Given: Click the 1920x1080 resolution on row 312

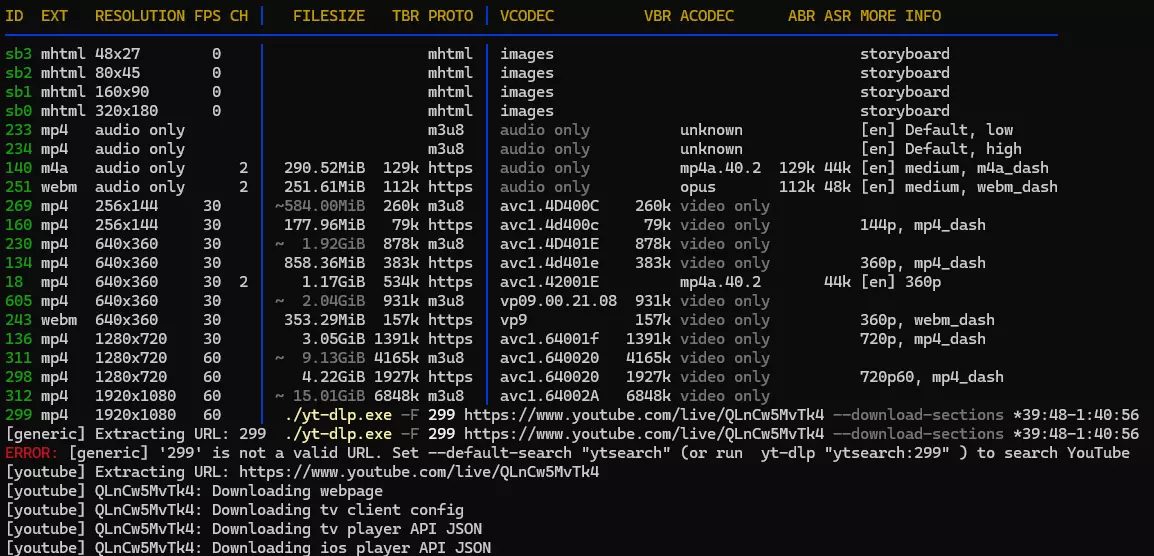Looking at the screenshot, I should pos(135,396).
